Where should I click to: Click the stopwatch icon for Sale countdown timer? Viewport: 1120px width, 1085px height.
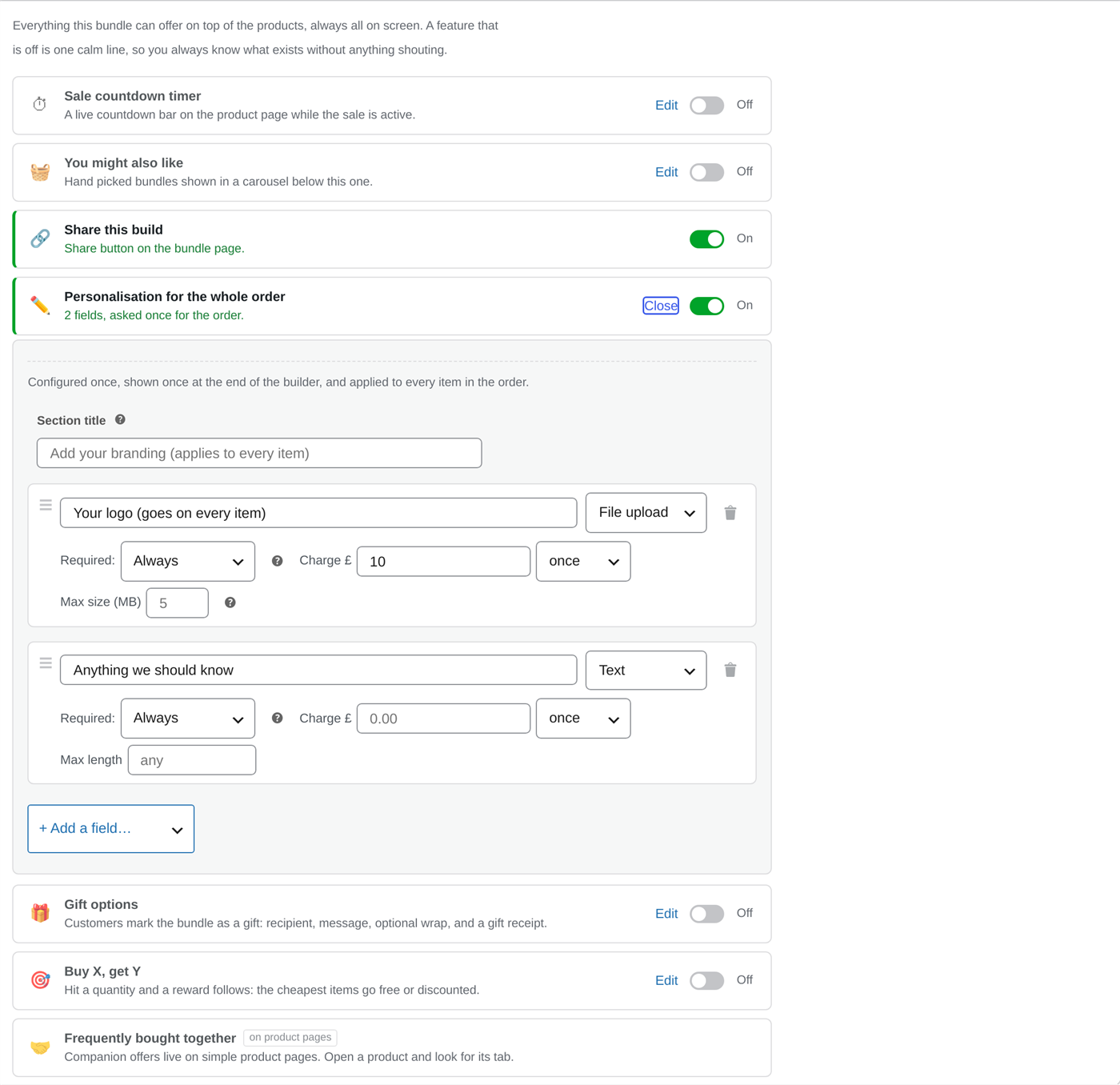[39, 104]
